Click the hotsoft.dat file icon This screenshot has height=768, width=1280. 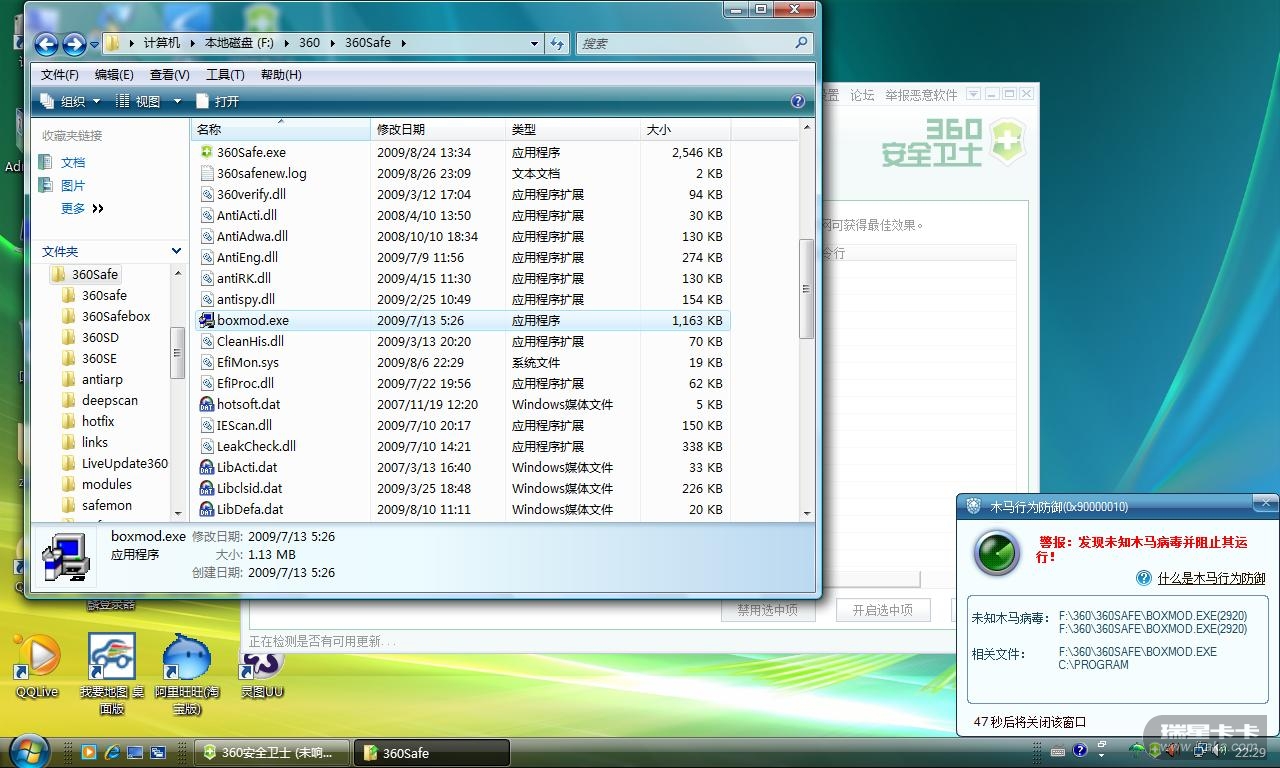(207, 404)
